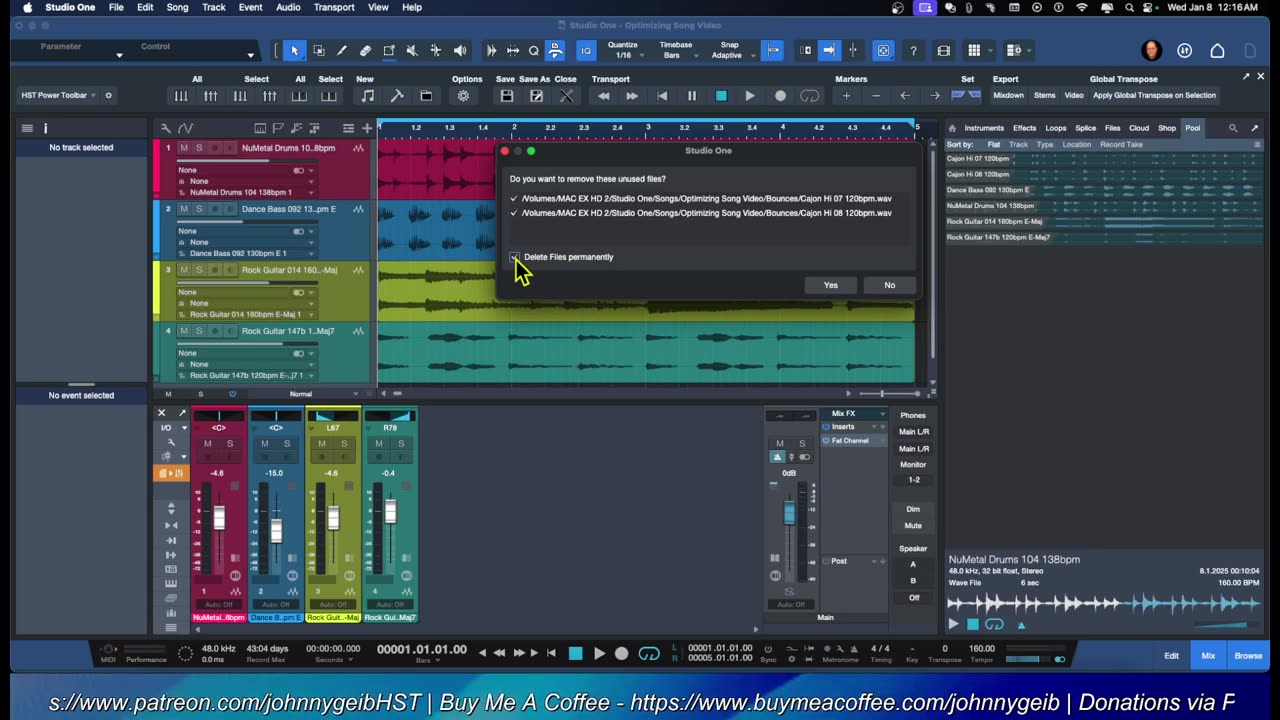The height and width of the screenshot is (720, 1280).
Task: Toggle checkbox for Cajon Hi 07 file
Action: pyautogui.click(x=513, y=198)
